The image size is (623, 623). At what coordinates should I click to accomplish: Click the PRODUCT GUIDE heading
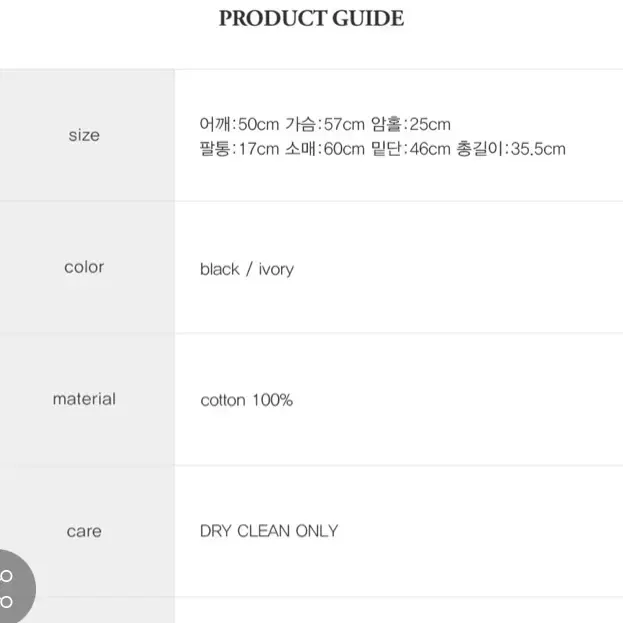coord(312,18)
